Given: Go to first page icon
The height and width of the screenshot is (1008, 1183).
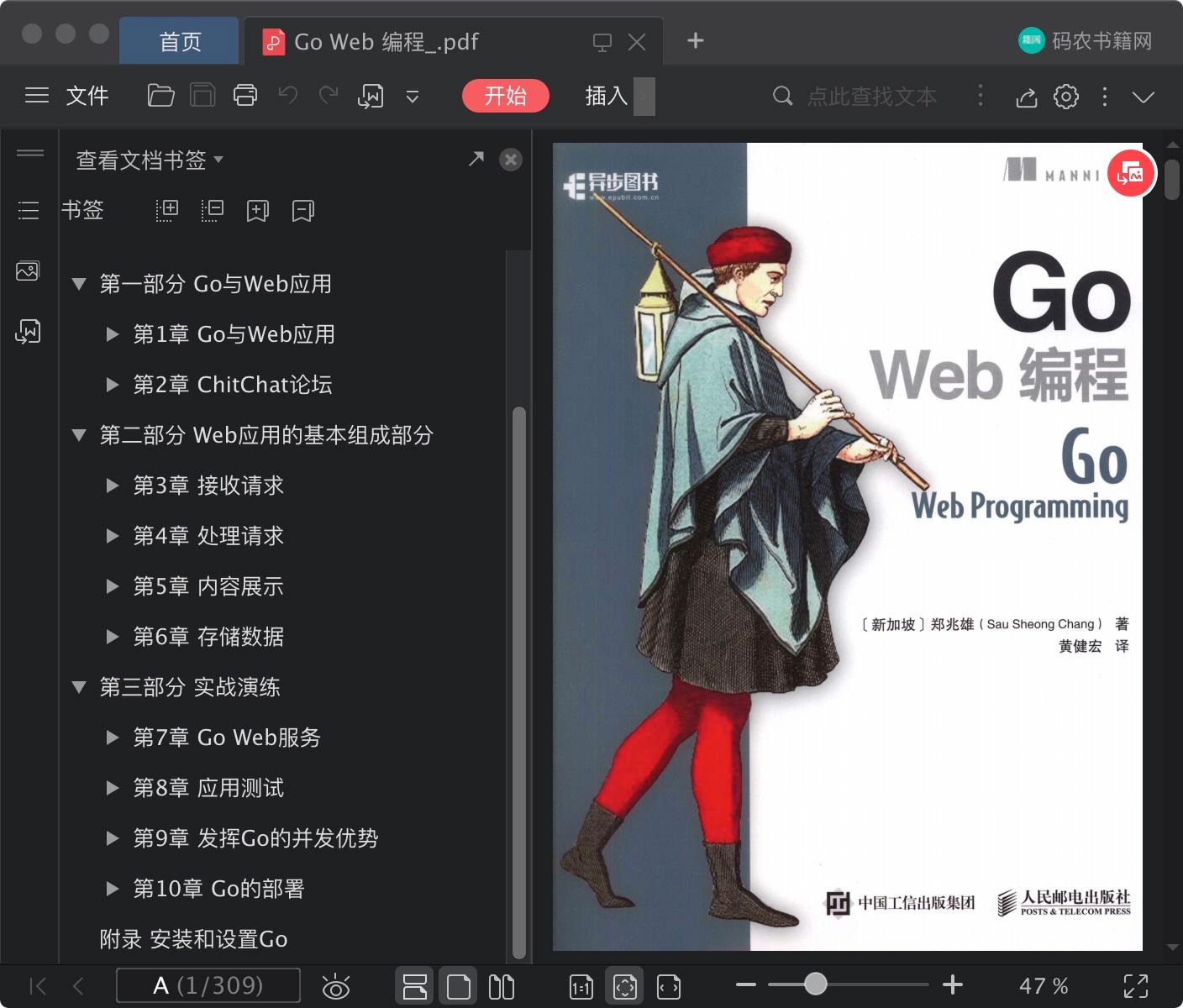Looking at the screenshot, I should click(38, 985).
